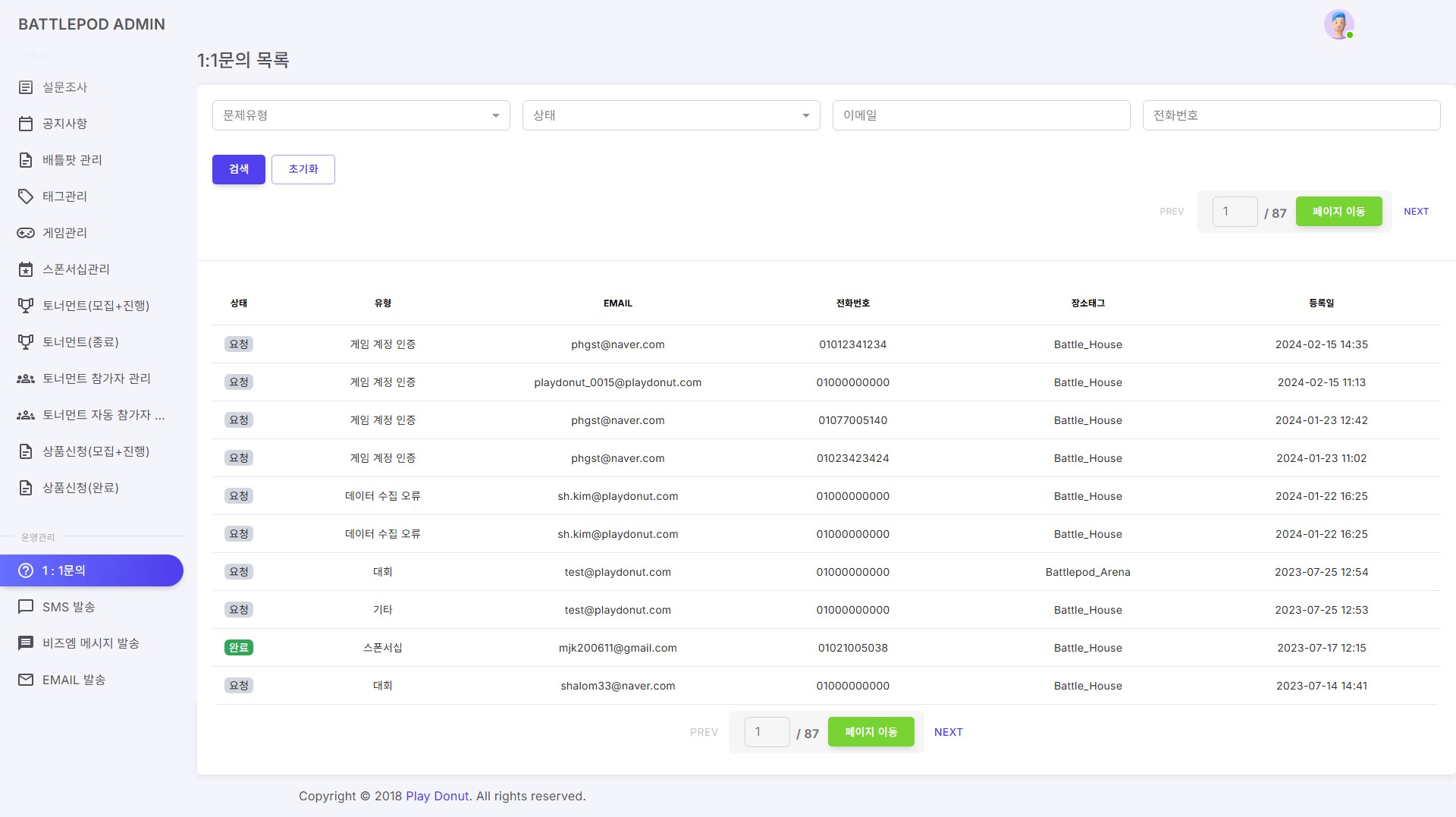Open the chat bubble icon for SMS 발송
The width and height of the screenshot is (1456, 817).
pyautogui.click(x=26, y=607)
